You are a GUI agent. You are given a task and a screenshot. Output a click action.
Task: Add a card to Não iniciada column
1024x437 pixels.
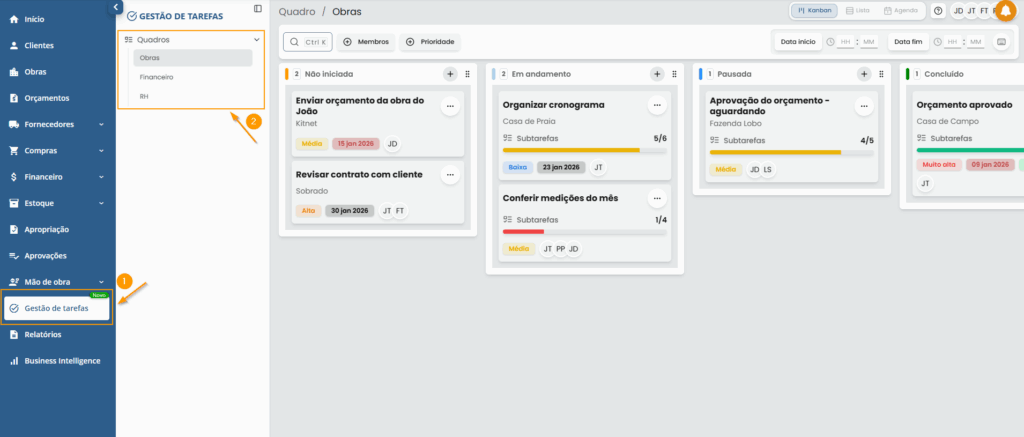tap(450, 74)
